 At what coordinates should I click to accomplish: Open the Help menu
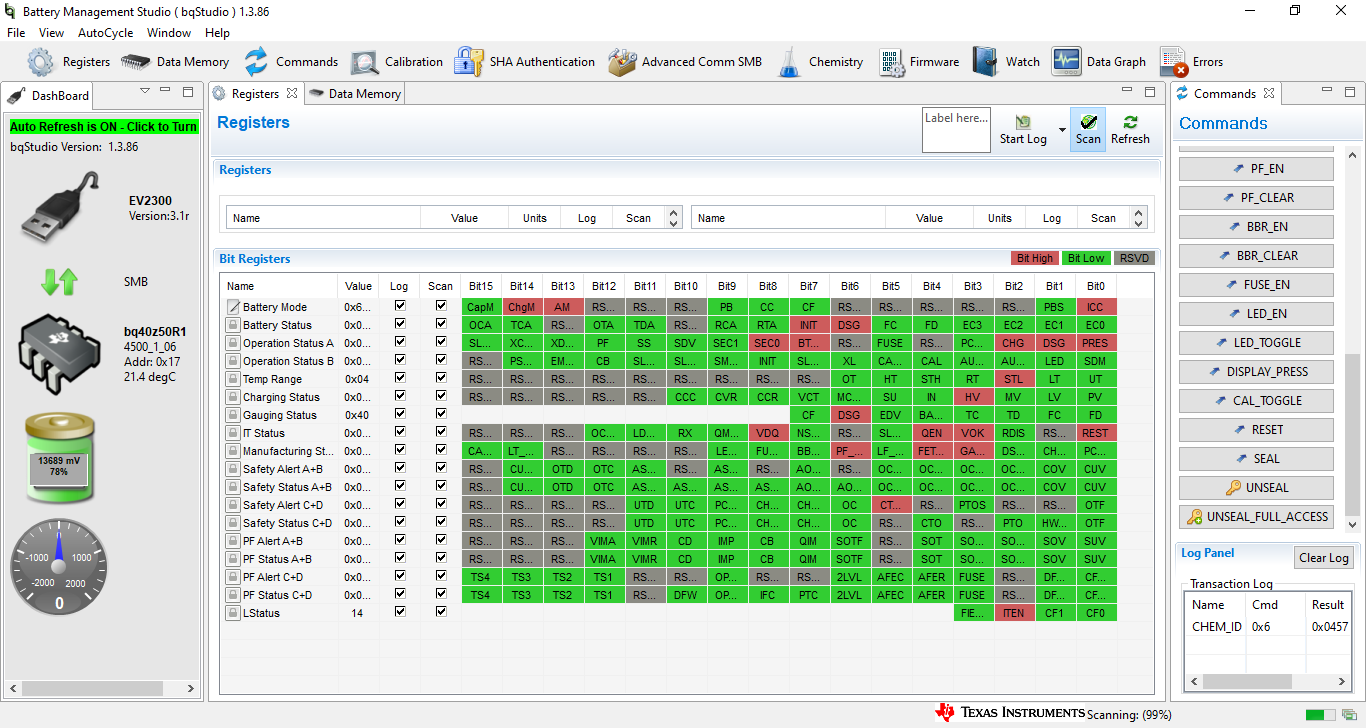pyautogui.click(x=217, y=33)
